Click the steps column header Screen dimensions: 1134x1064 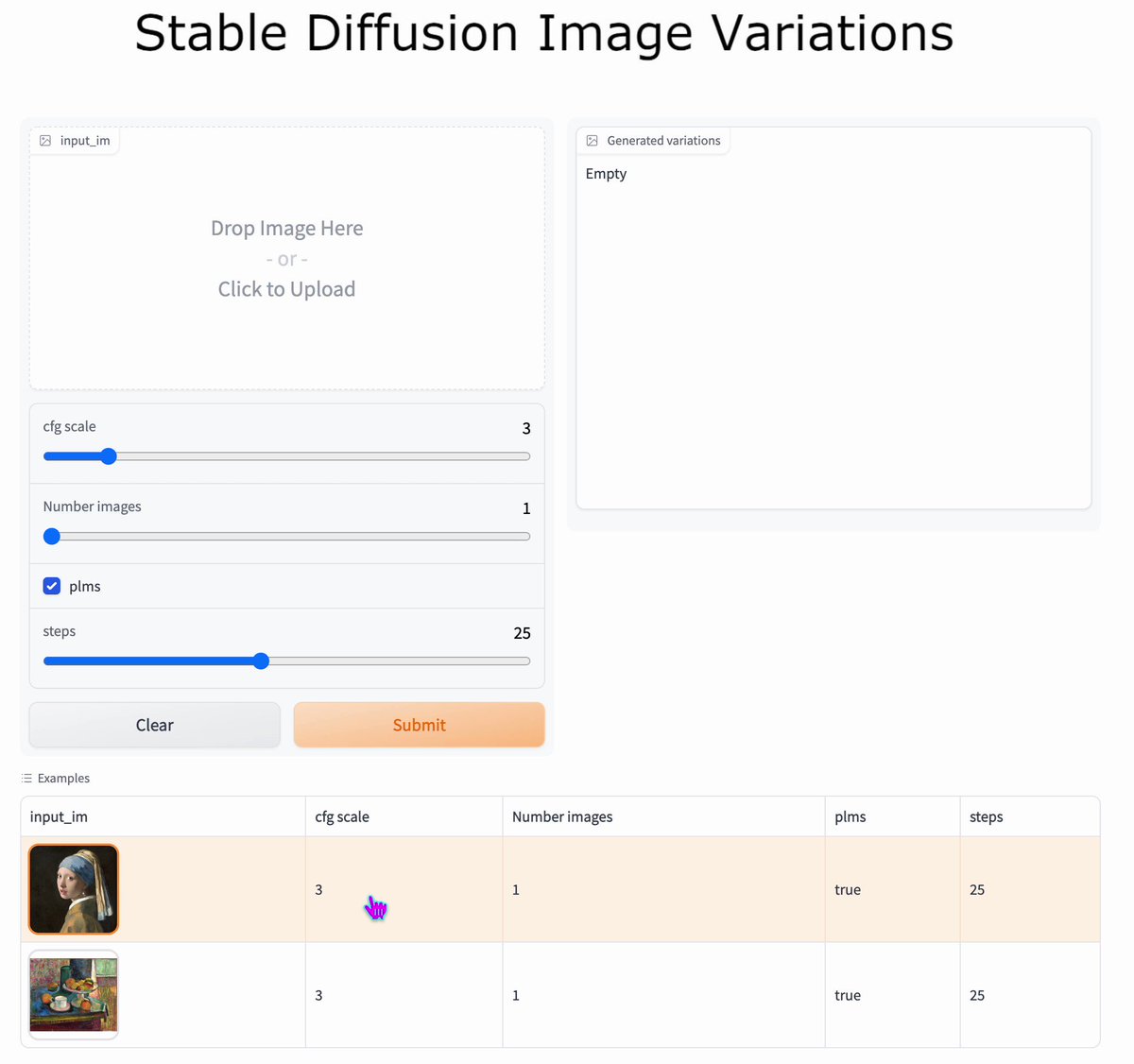[986, 816]
